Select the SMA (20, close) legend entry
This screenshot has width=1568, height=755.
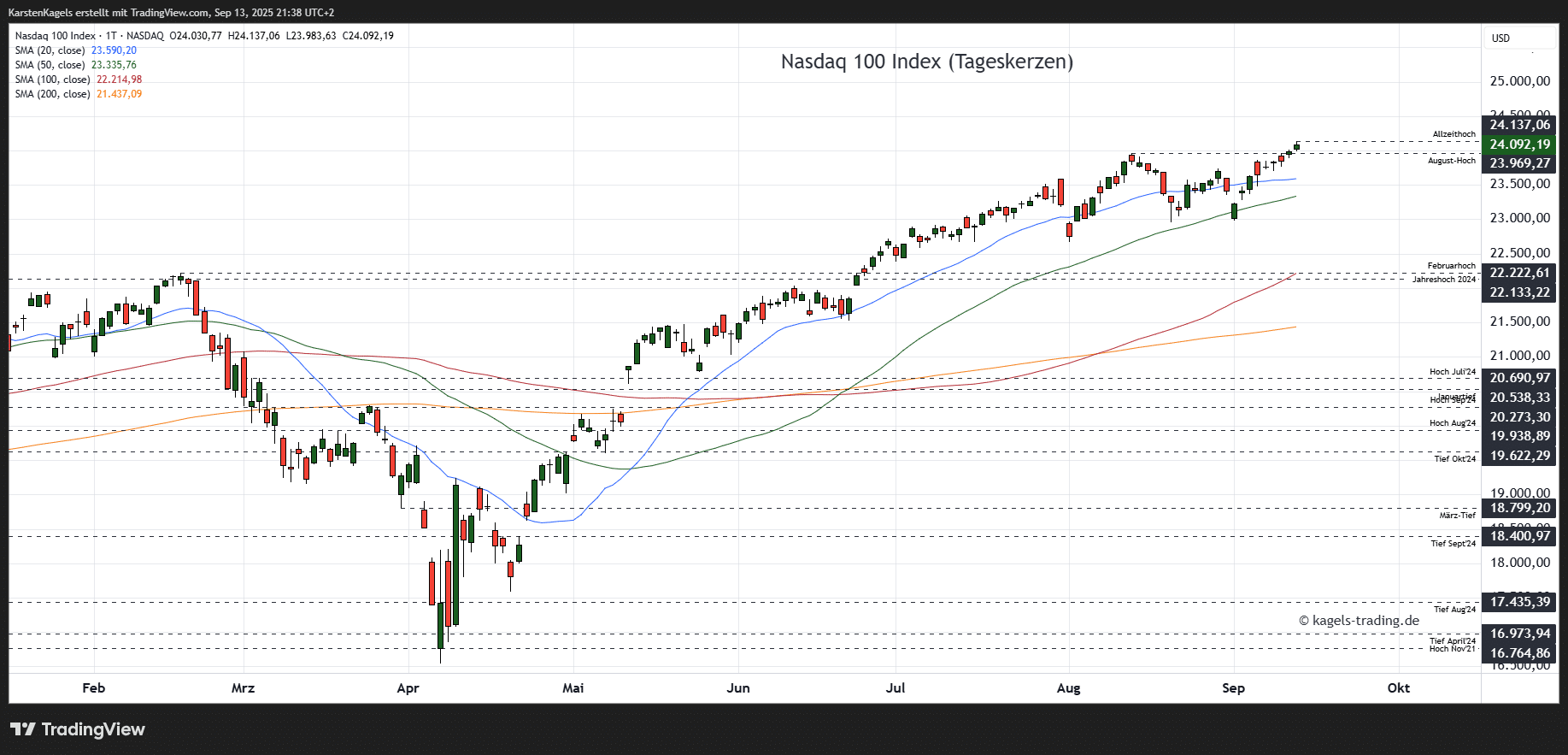(50, 50)
